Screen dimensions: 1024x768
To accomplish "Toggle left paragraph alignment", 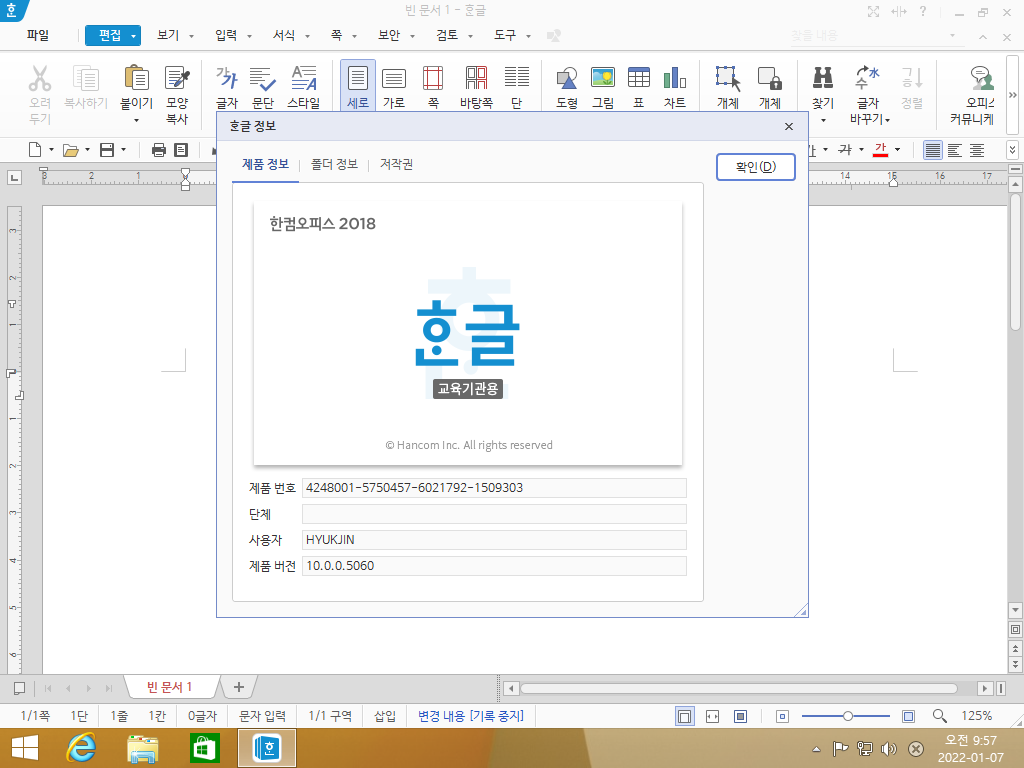I will [x=955, y=150].
